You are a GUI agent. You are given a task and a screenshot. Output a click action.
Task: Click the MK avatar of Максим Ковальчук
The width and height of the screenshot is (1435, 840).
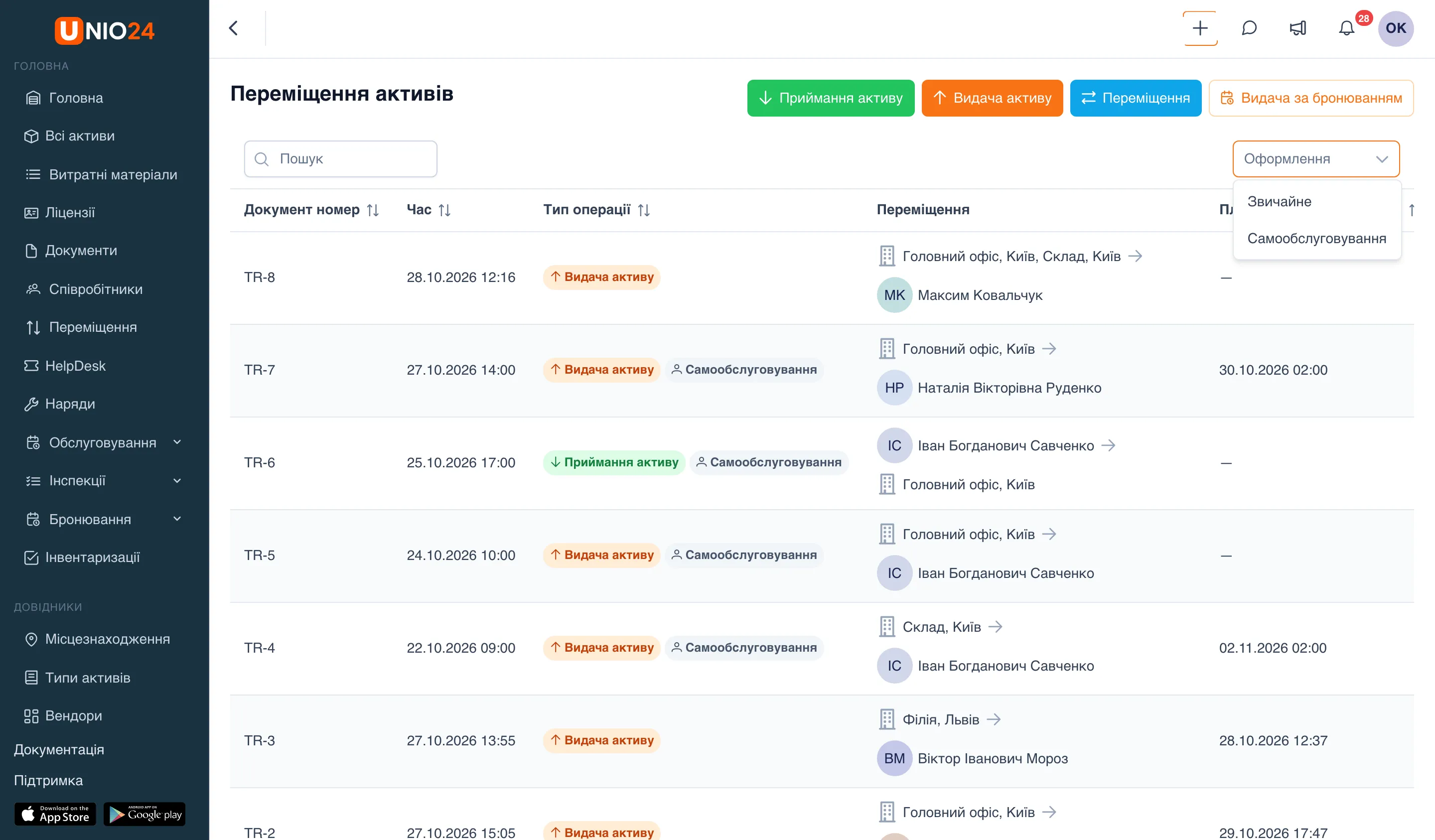tap(894, 295)
